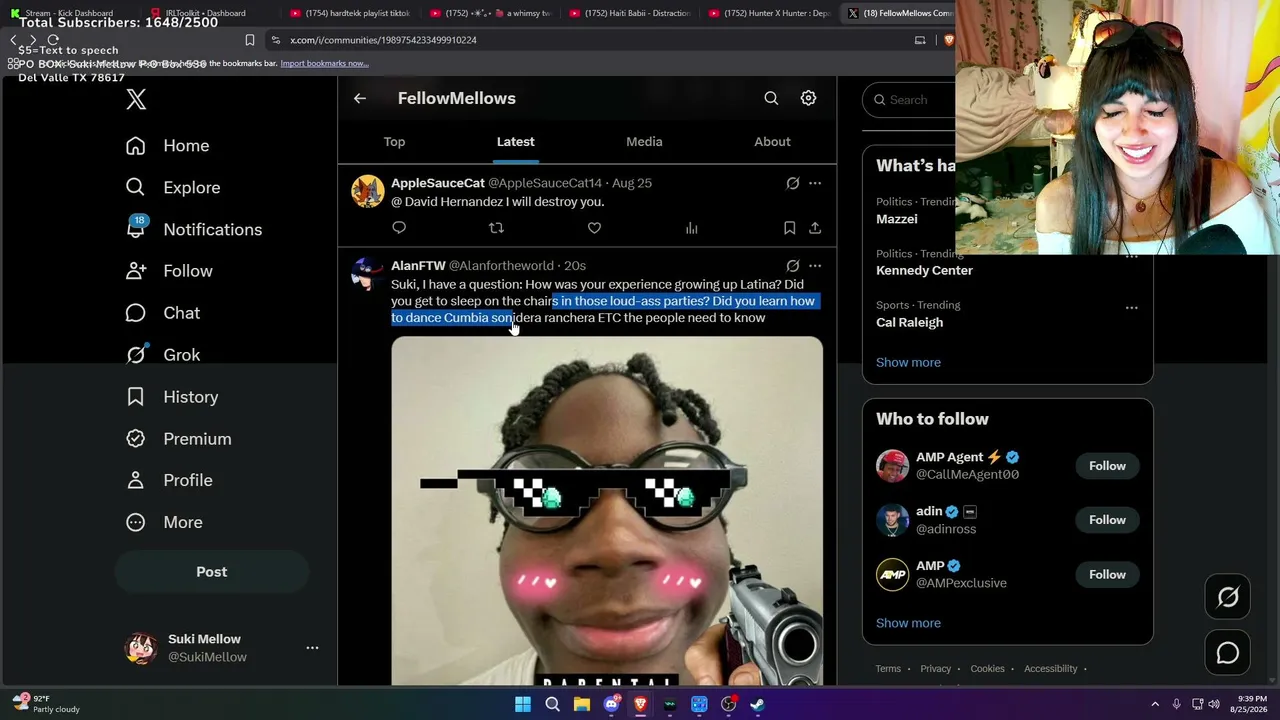Screen dimensions: 1280x720
Task: Click the Profile person icon
Action: point(136,480)
